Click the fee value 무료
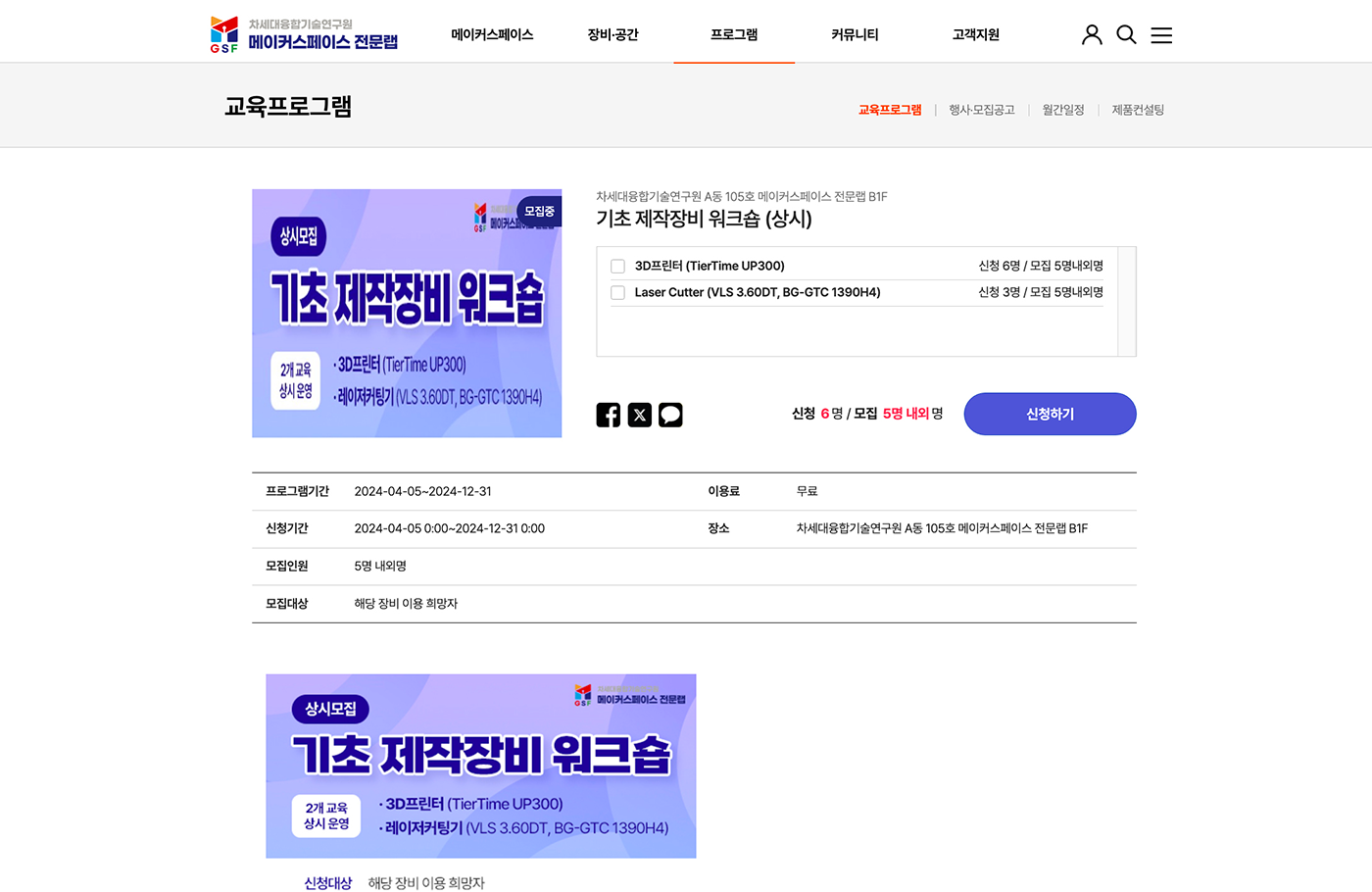This screenshot has height=892, width=1372. [807, 491]
